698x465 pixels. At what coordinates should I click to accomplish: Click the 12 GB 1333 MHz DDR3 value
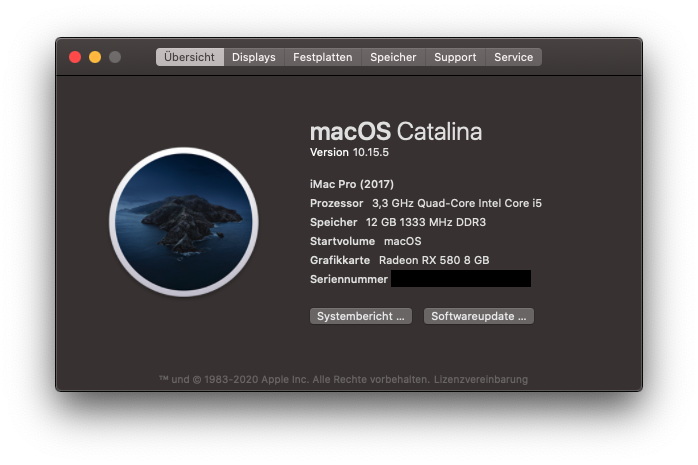[426, 222]
